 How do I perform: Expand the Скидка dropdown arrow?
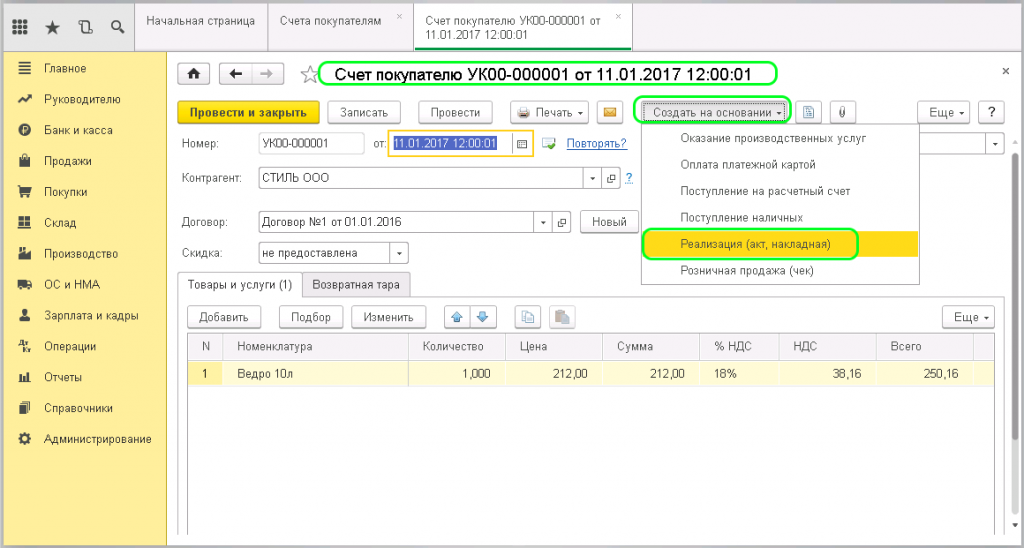[398, 253]
